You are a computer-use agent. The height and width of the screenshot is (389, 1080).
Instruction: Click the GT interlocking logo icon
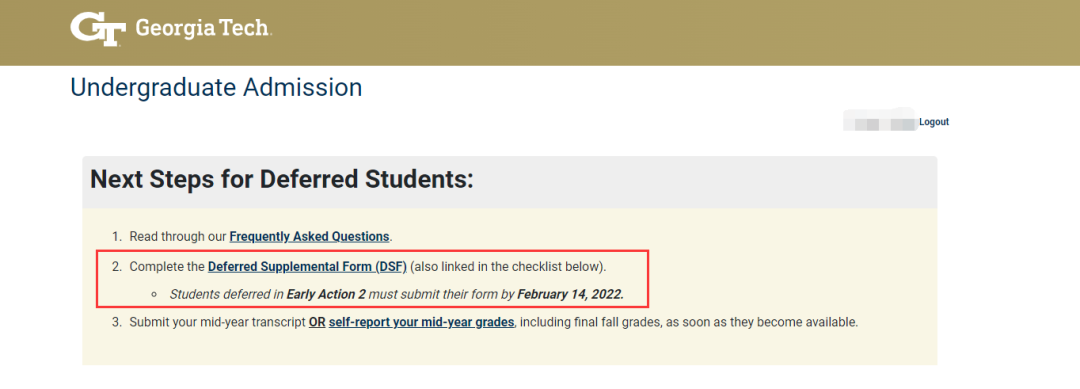[x=98, y=29]
